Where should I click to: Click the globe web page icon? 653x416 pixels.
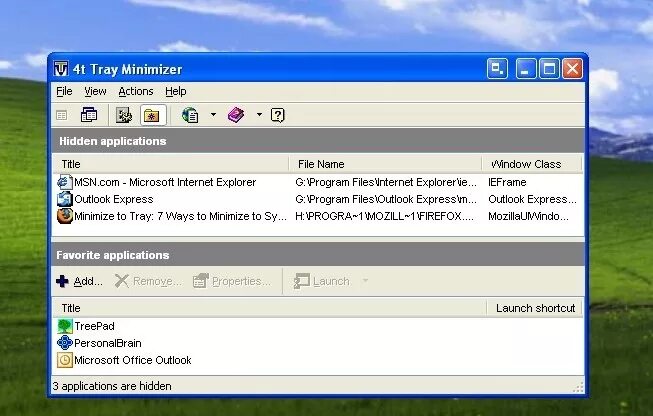point(190,115)
